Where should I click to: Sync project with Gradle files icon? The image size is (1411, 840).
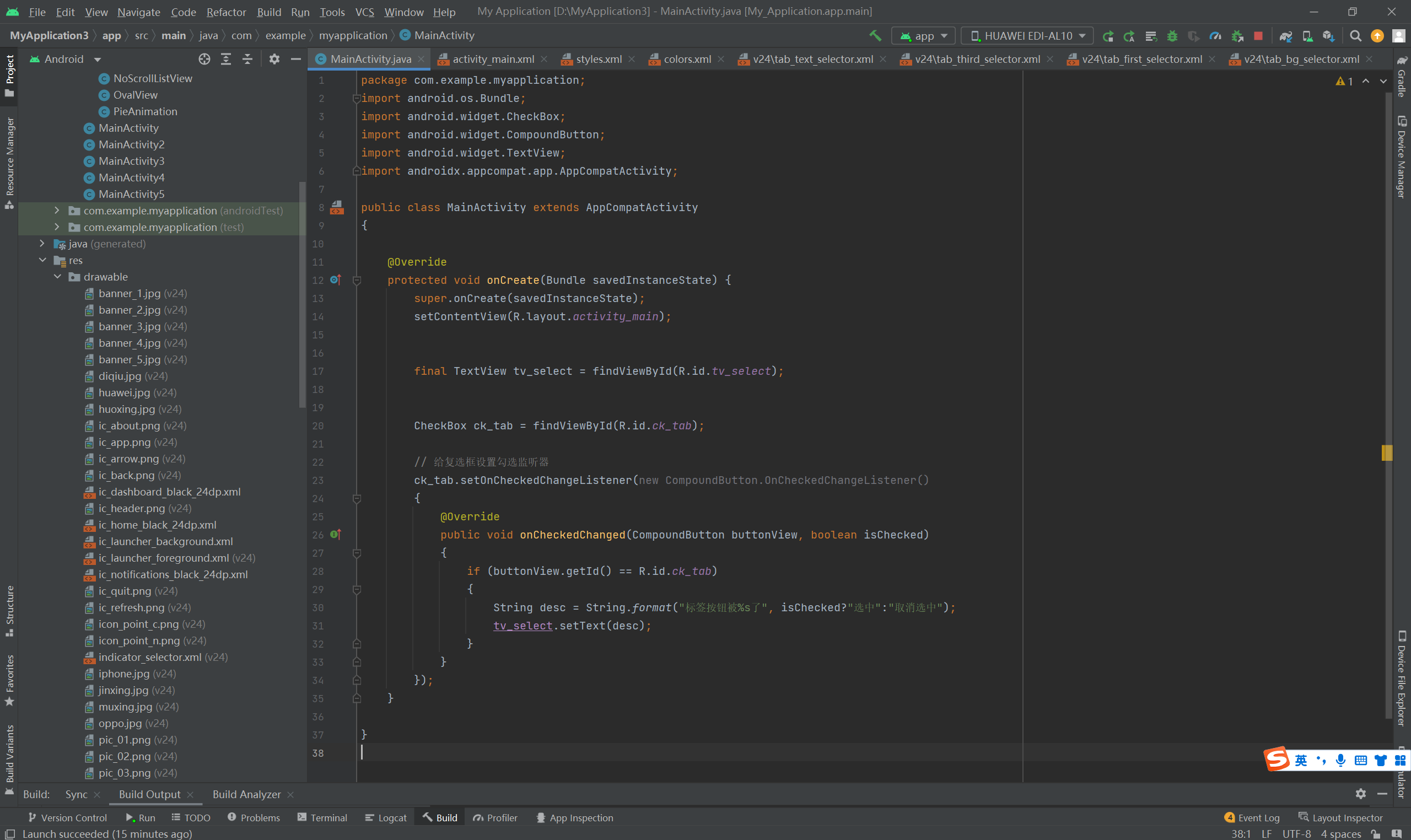1285,36
